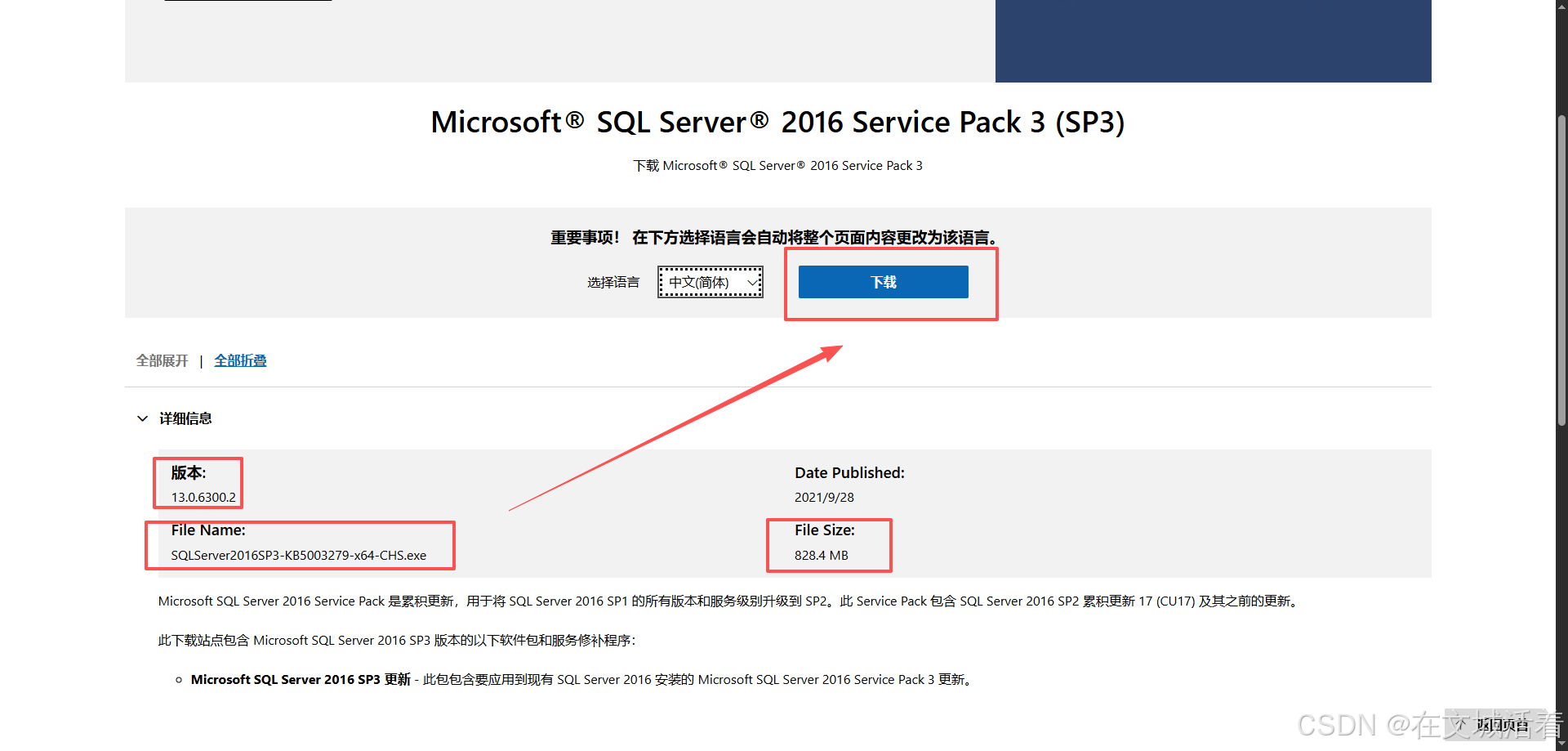Screen dimensions: 1568x751
Task: Click the 重要事项 notice text
Action: pos(774,237)
